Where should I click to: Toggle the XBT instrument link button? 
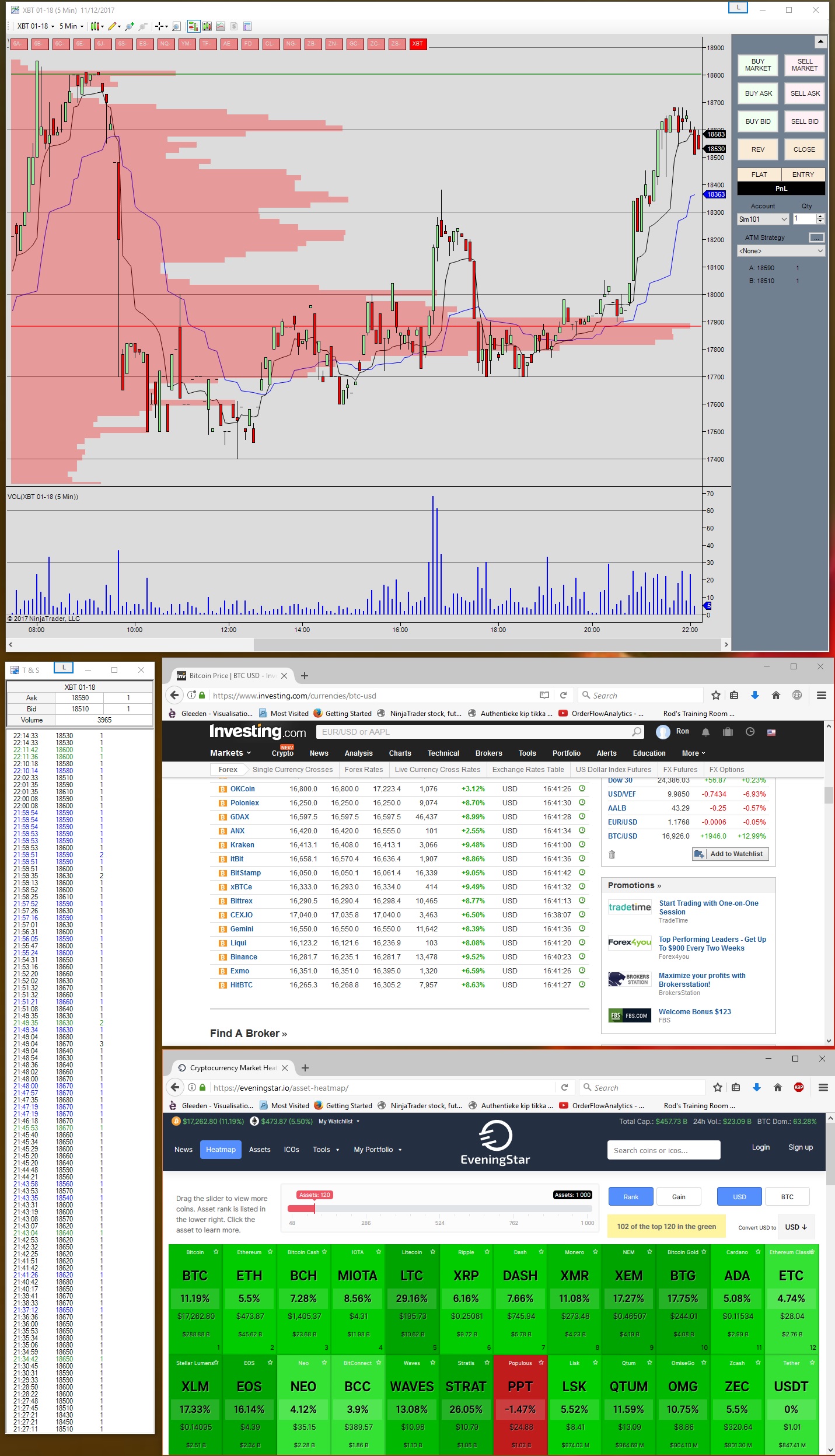coord(417,44)
